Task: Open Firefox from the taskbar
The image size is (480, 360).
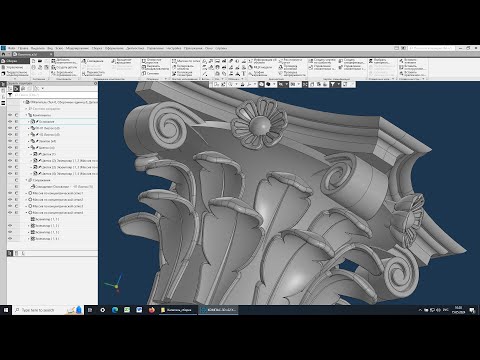Action: [152, 310]
